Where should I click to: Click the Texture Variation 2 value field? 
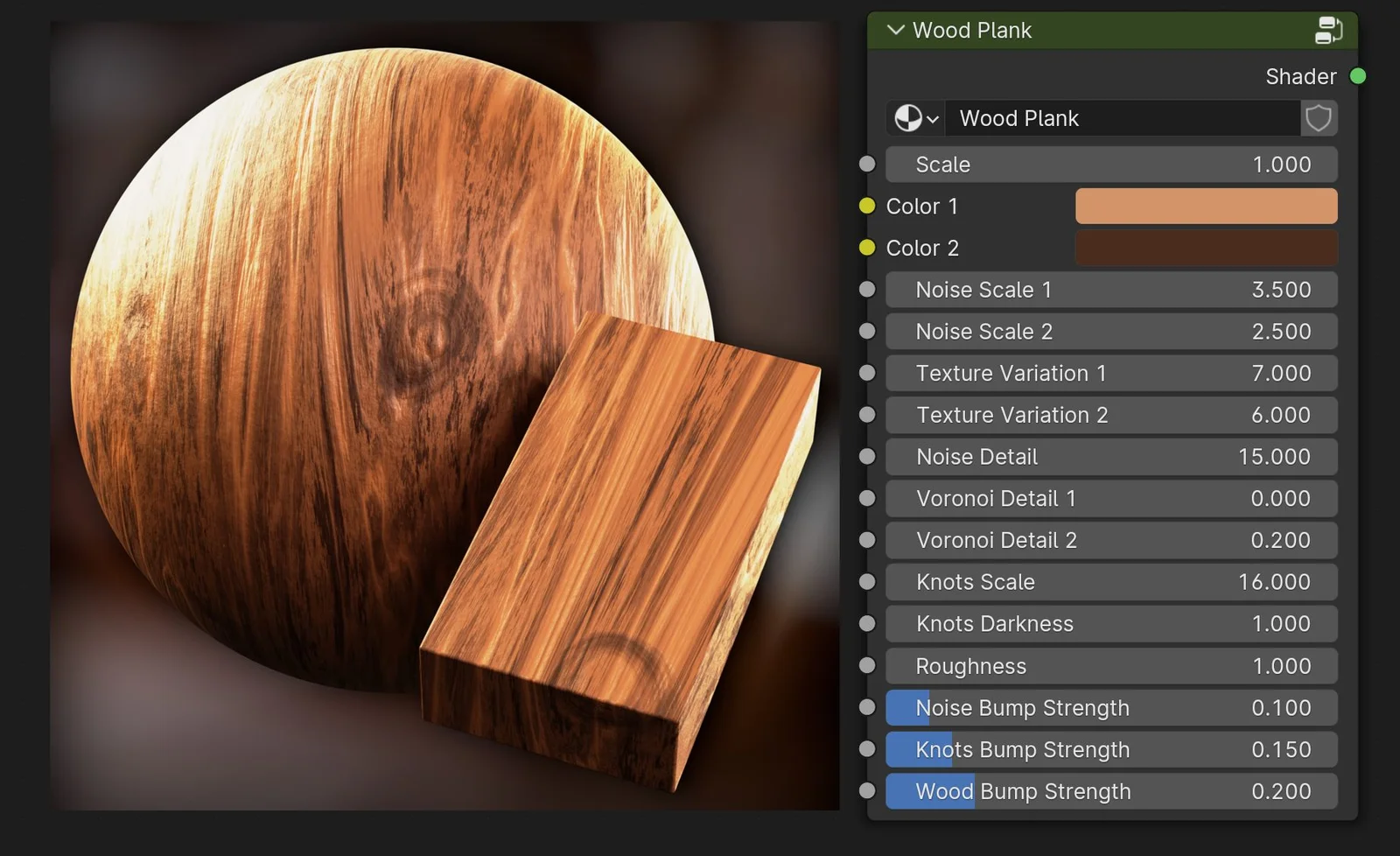point(1110,415)
